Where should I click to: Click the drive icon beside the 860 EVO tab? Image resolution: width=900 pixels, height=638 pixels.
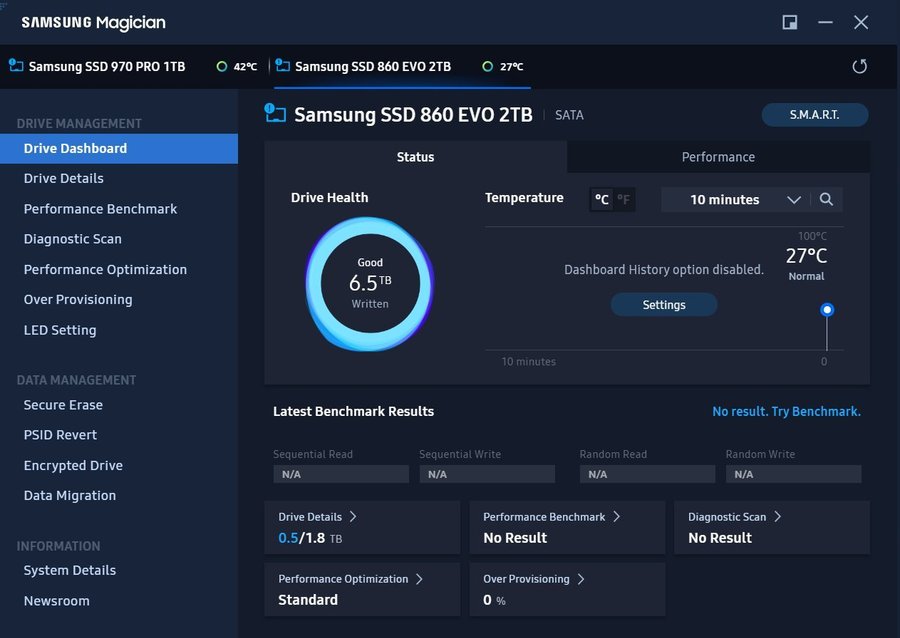tap(283, 66)
